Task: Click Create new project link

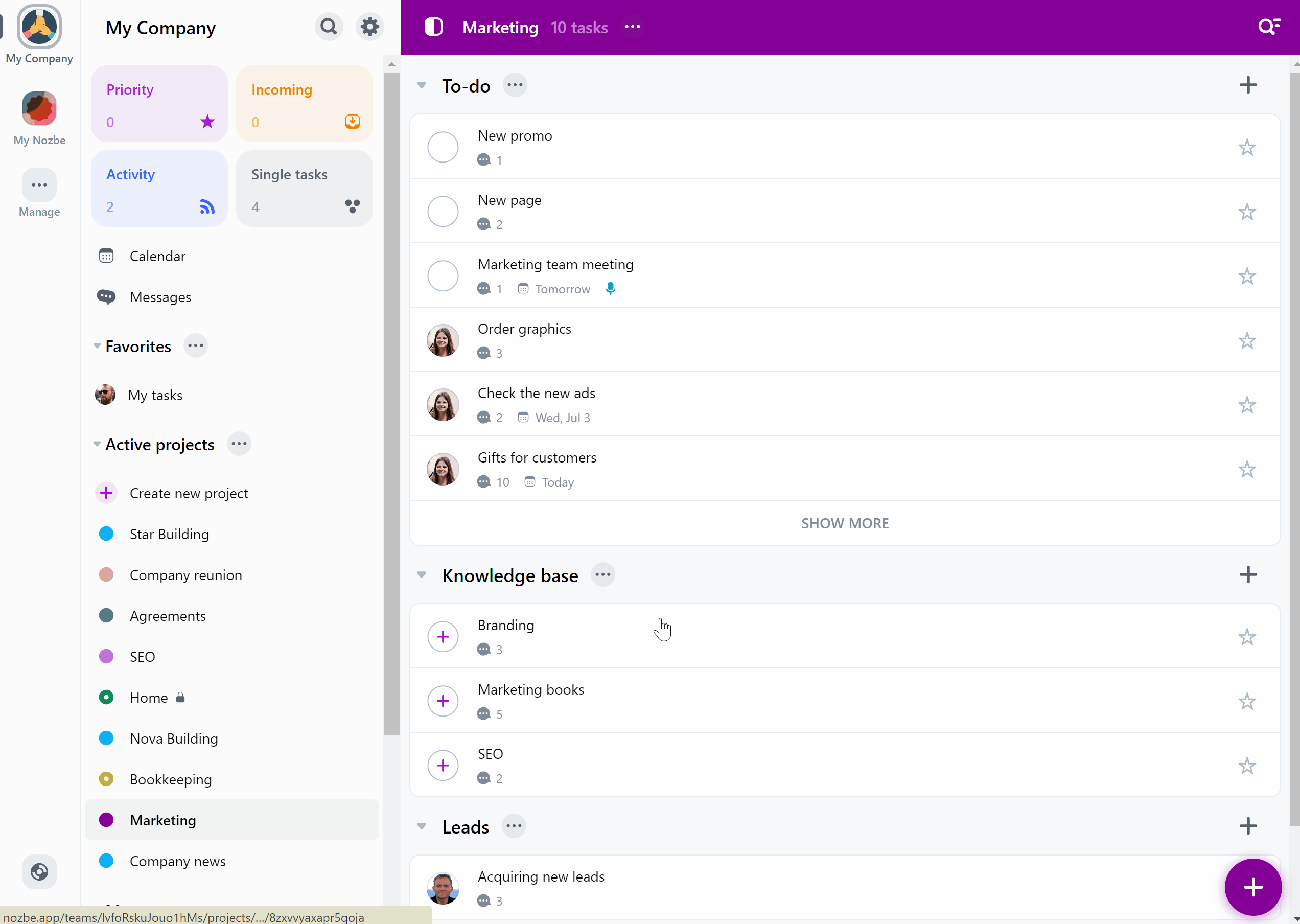Action: (x=188, y=492)
